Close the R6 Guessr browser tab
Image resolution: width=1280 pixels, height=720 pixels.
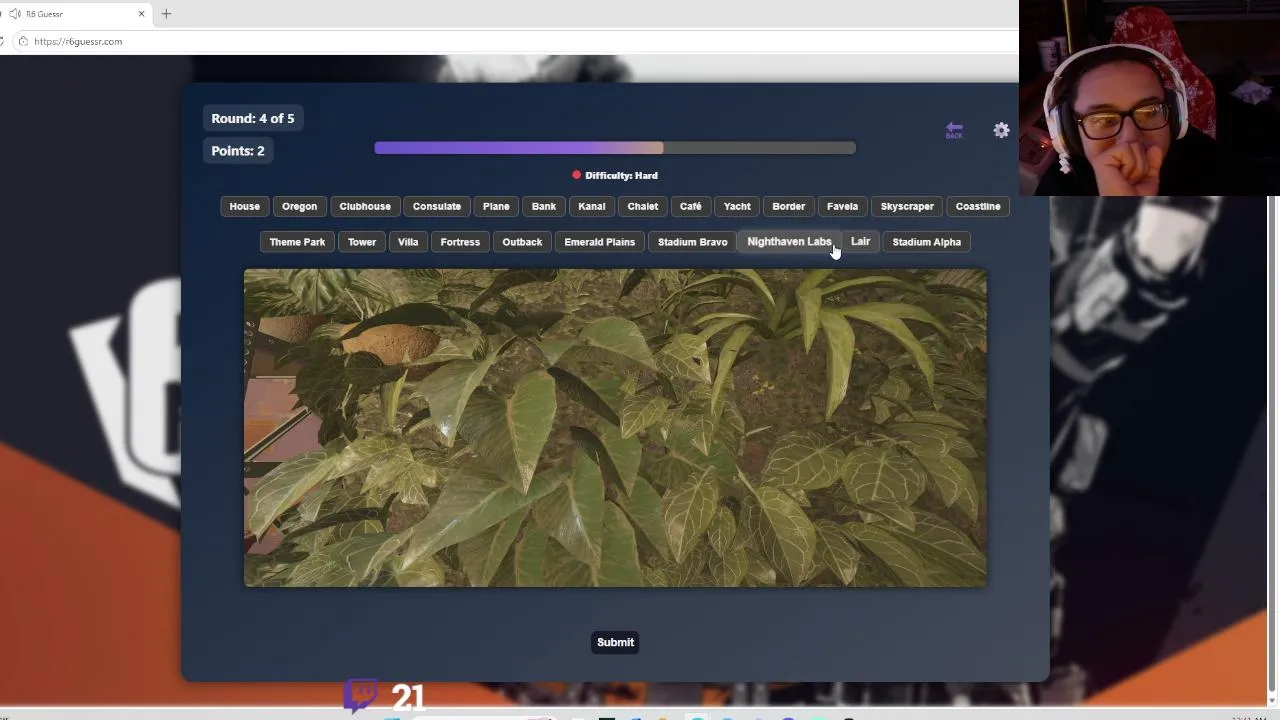pos(141,14)
